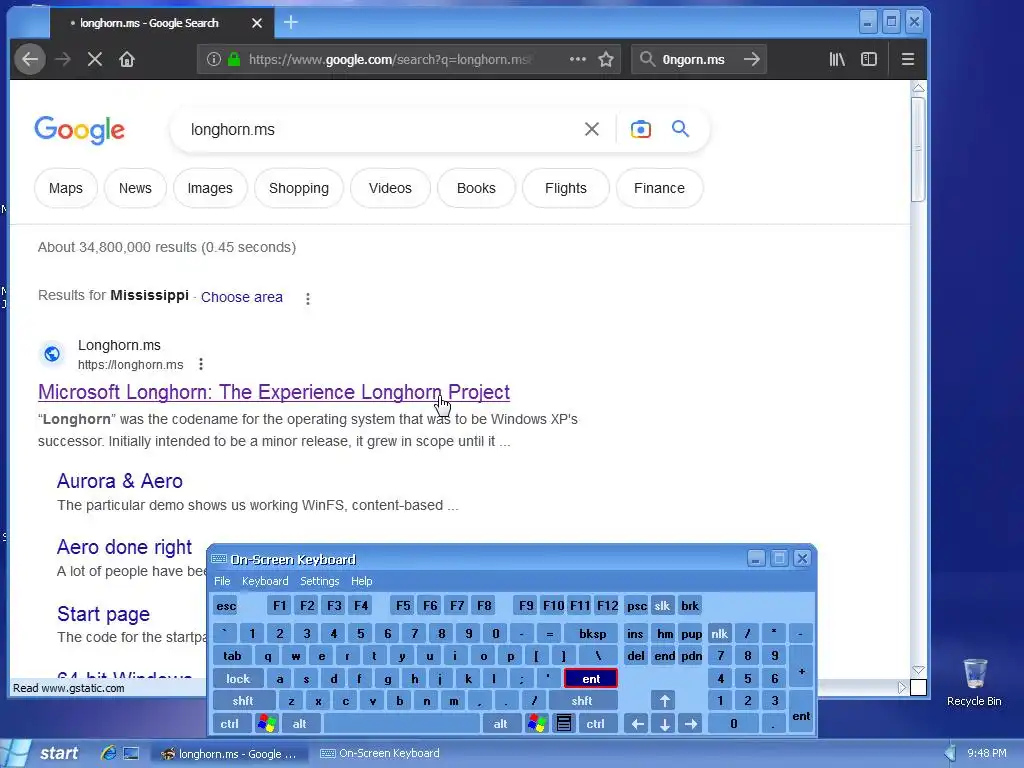Screen dimensions: 1024x768
Task: Select the Books filter chip
Action: (476, 188)
